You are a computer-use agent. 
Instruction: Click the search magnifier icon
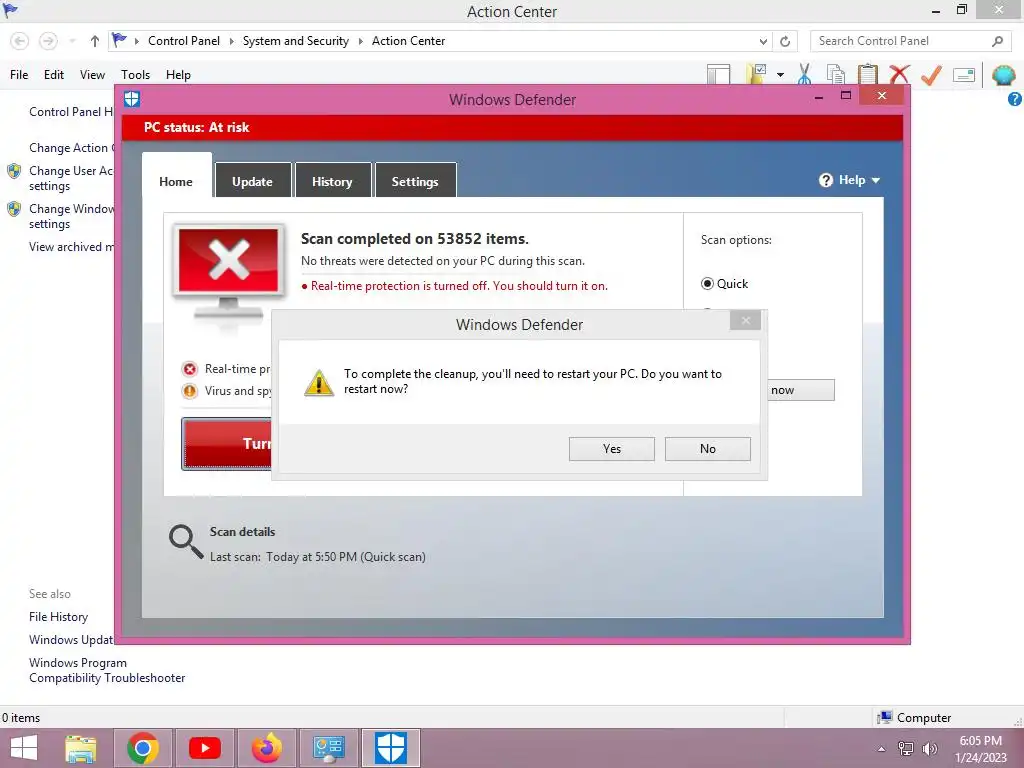[x=997, y=41]
